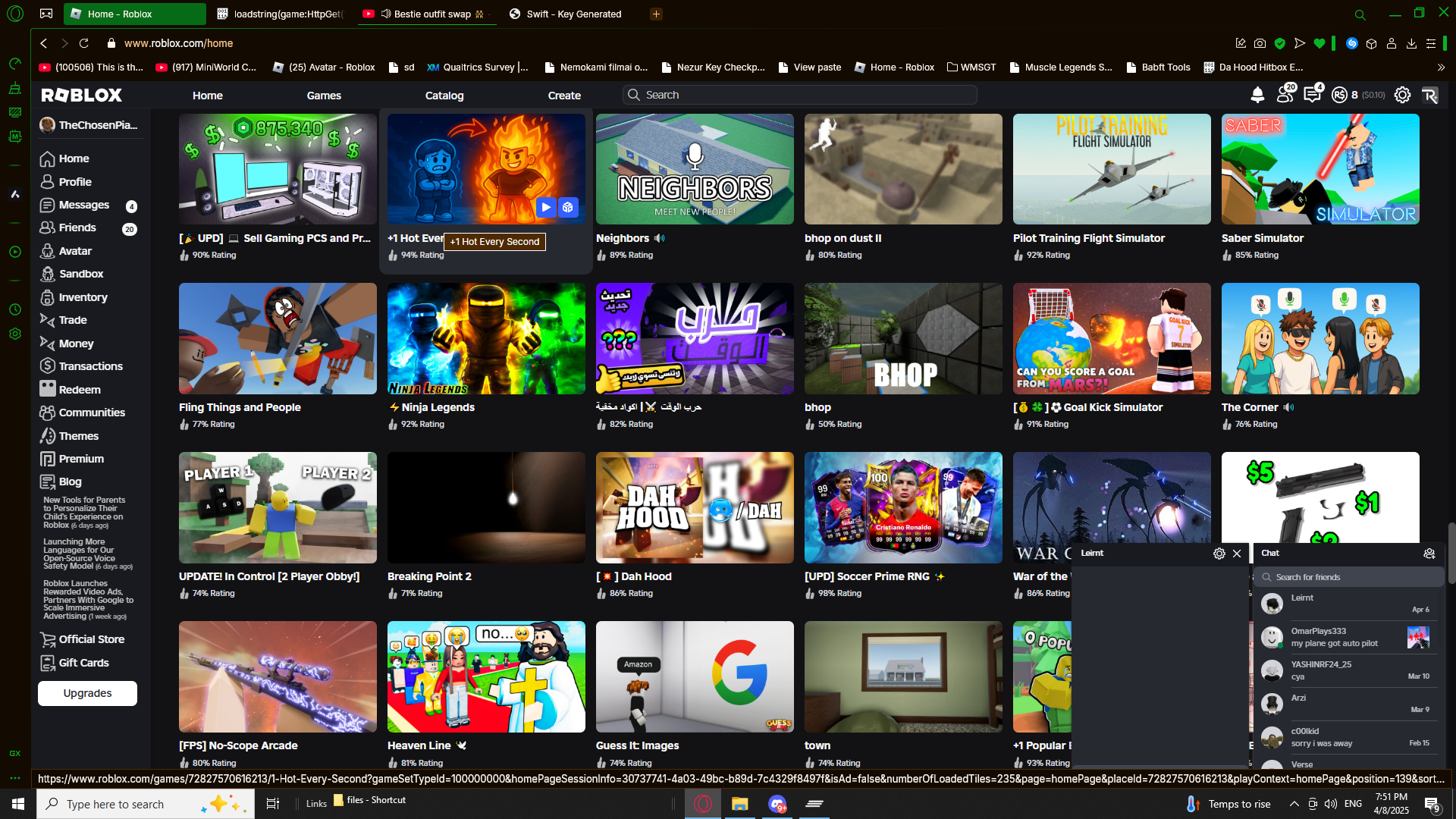The height and width of the screenshot is (819, 1456).
Task: Open the Ninja Legends game thumbnail
Action: tap(486, 338)
